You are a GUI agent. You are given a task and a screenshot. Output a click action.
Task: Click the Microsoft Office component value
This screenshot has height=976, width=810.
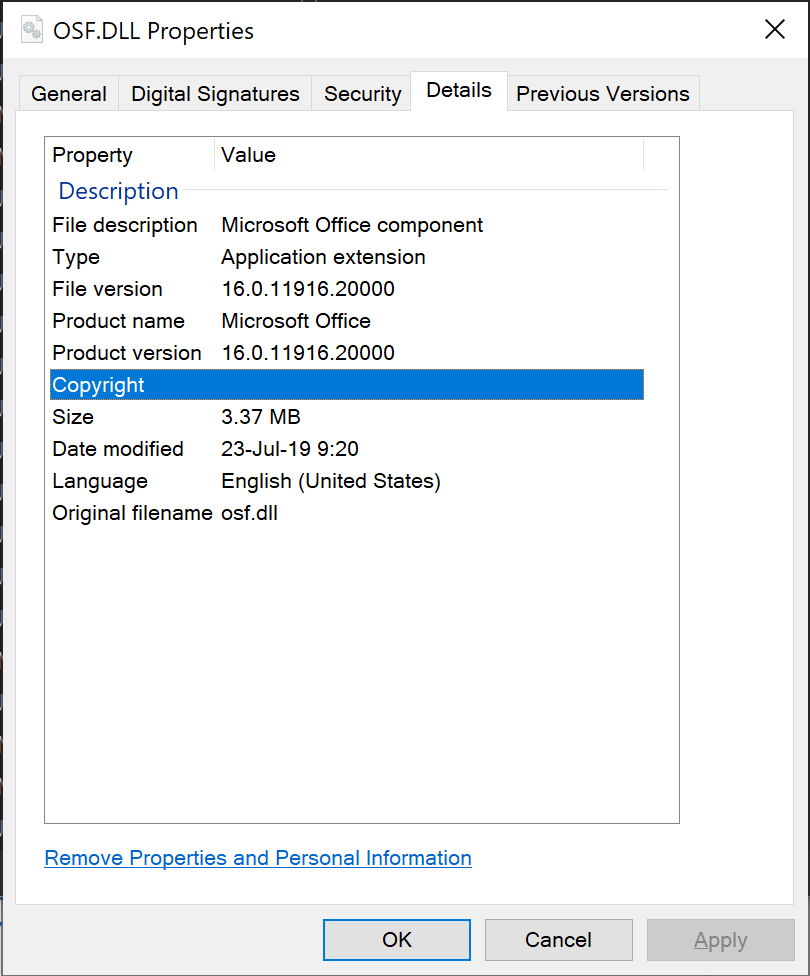[352, 225]
